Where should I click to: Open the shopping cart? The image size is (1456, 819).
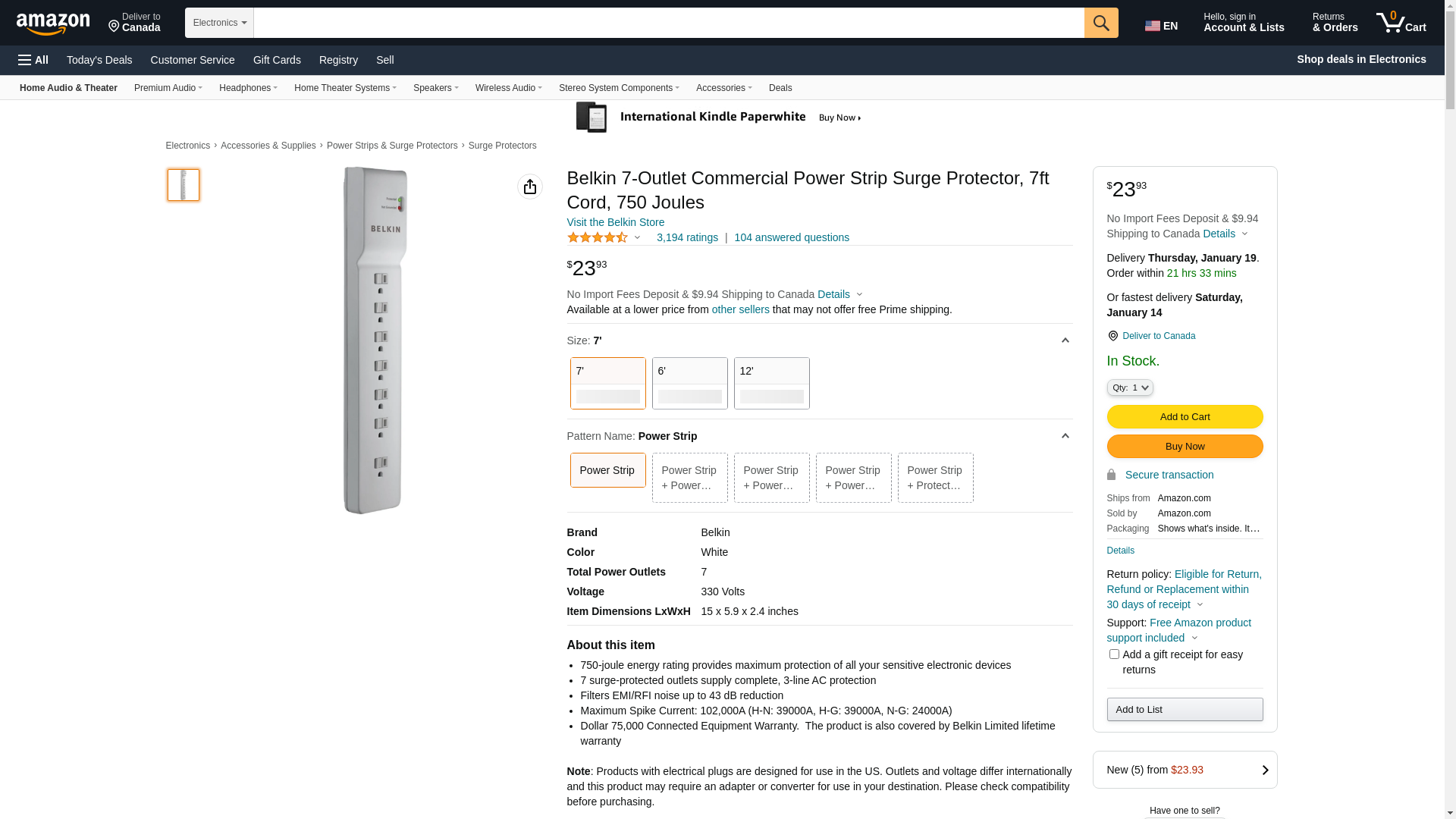click(x=1401, y=23)
